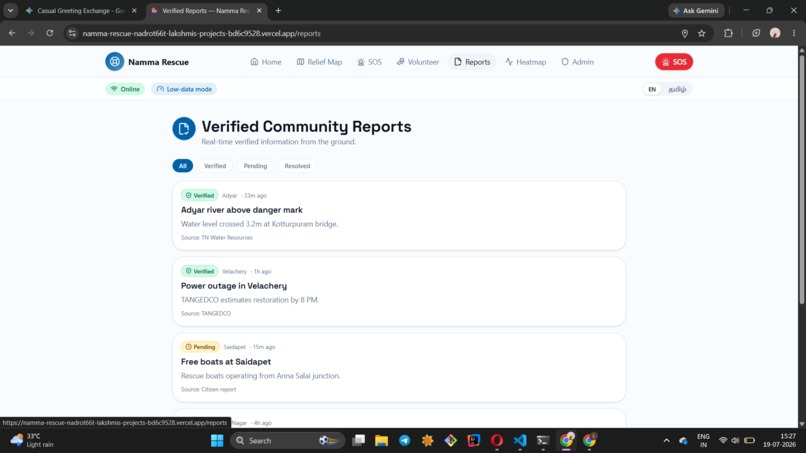Close the Verified Reports browser tab
806x453 pixels.
(259, 10)
